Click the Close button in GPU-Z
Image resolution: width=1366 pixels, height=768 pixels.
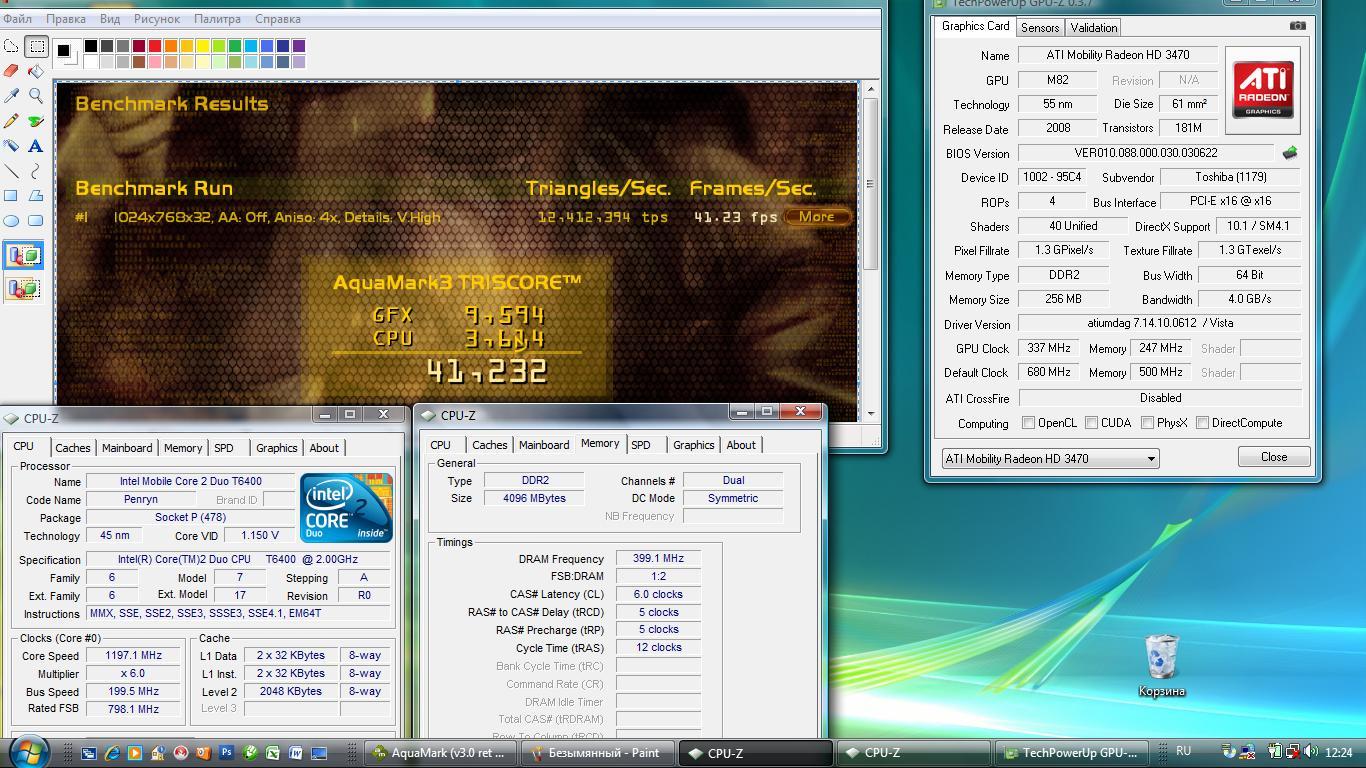point(1274,457)
